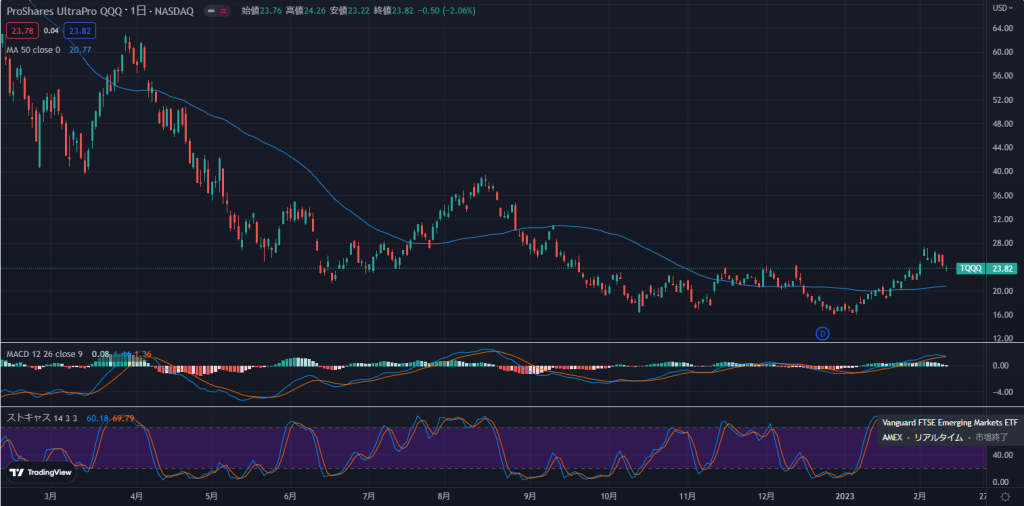
Task: Click the MACD histogram value 0.08
Action: point(101,354)
